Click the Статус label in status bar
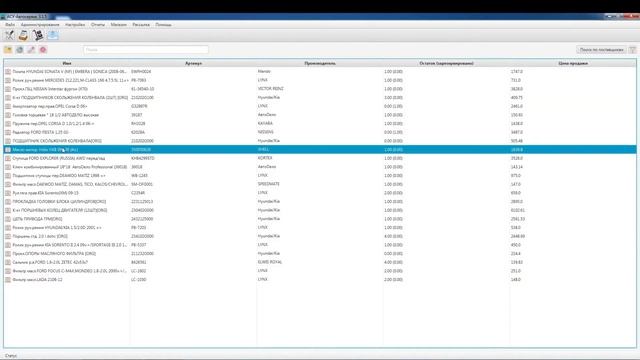 point(11,356)
